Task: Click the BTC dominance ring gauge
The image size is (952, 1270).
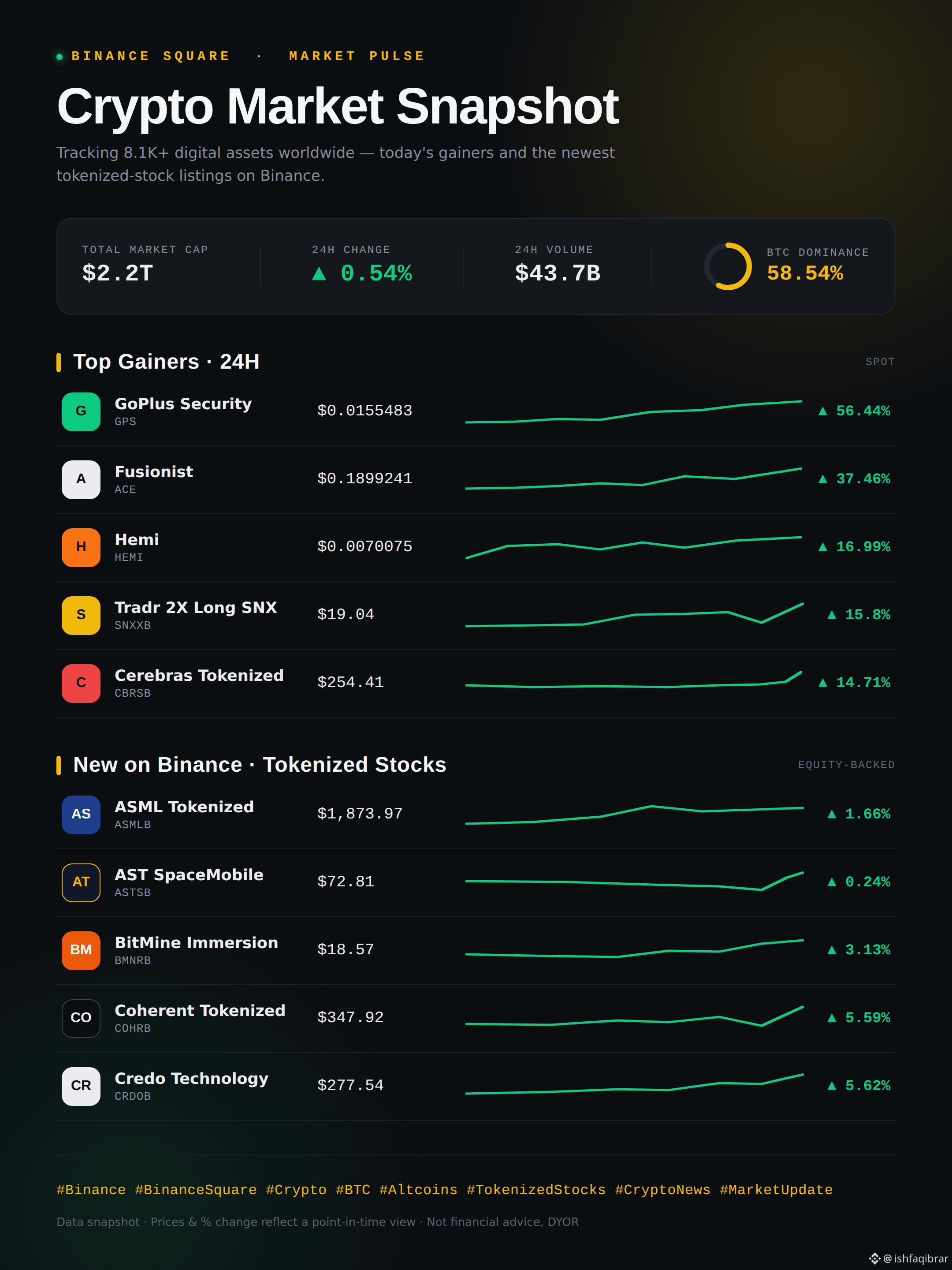Action: (728, 266)
